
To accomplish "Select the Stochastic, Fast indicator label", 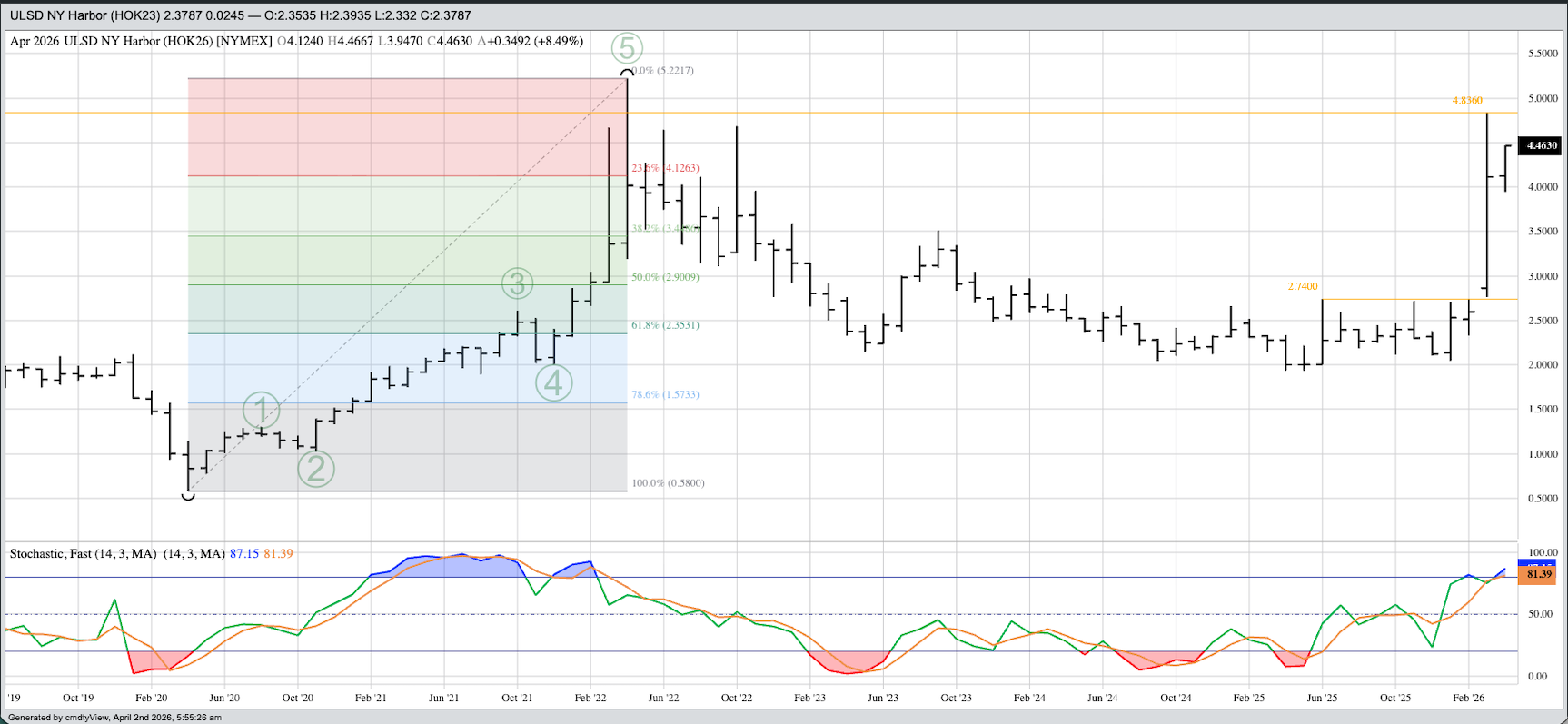I will pos(84,553).
